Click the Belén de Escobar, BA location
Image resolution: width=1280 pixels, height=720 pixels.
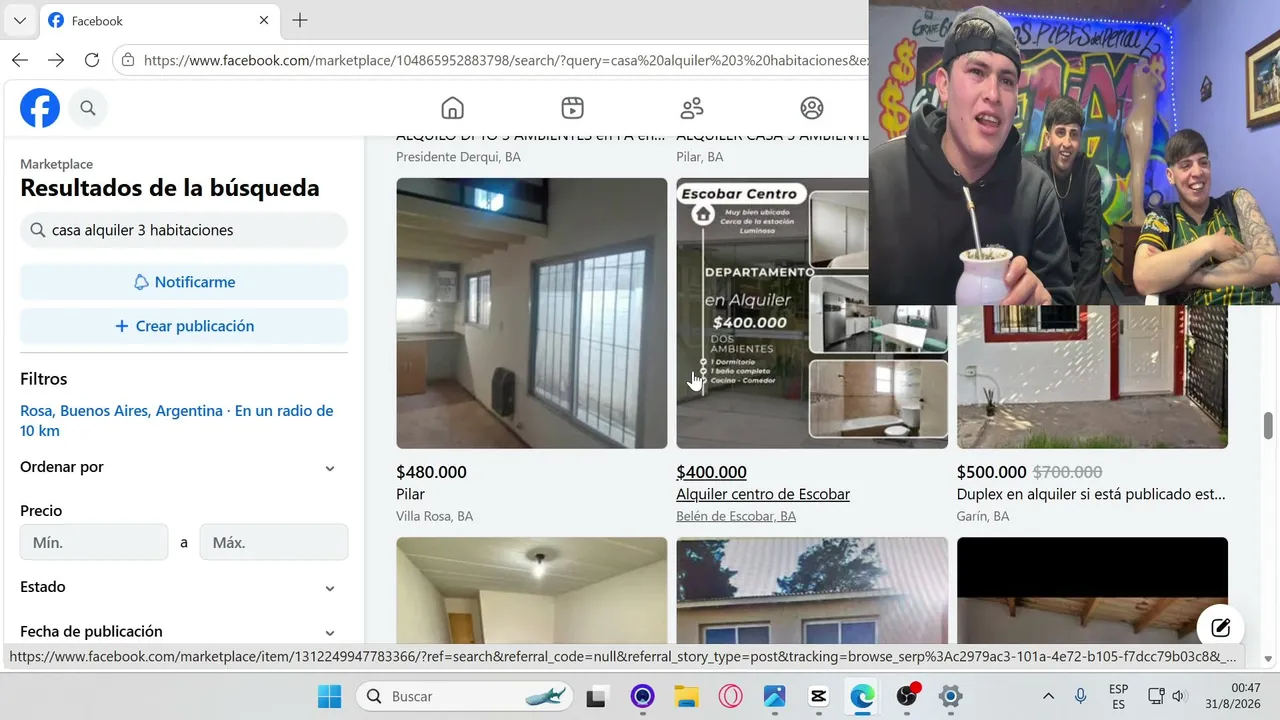pyautogui.click(x=736, y=516)
